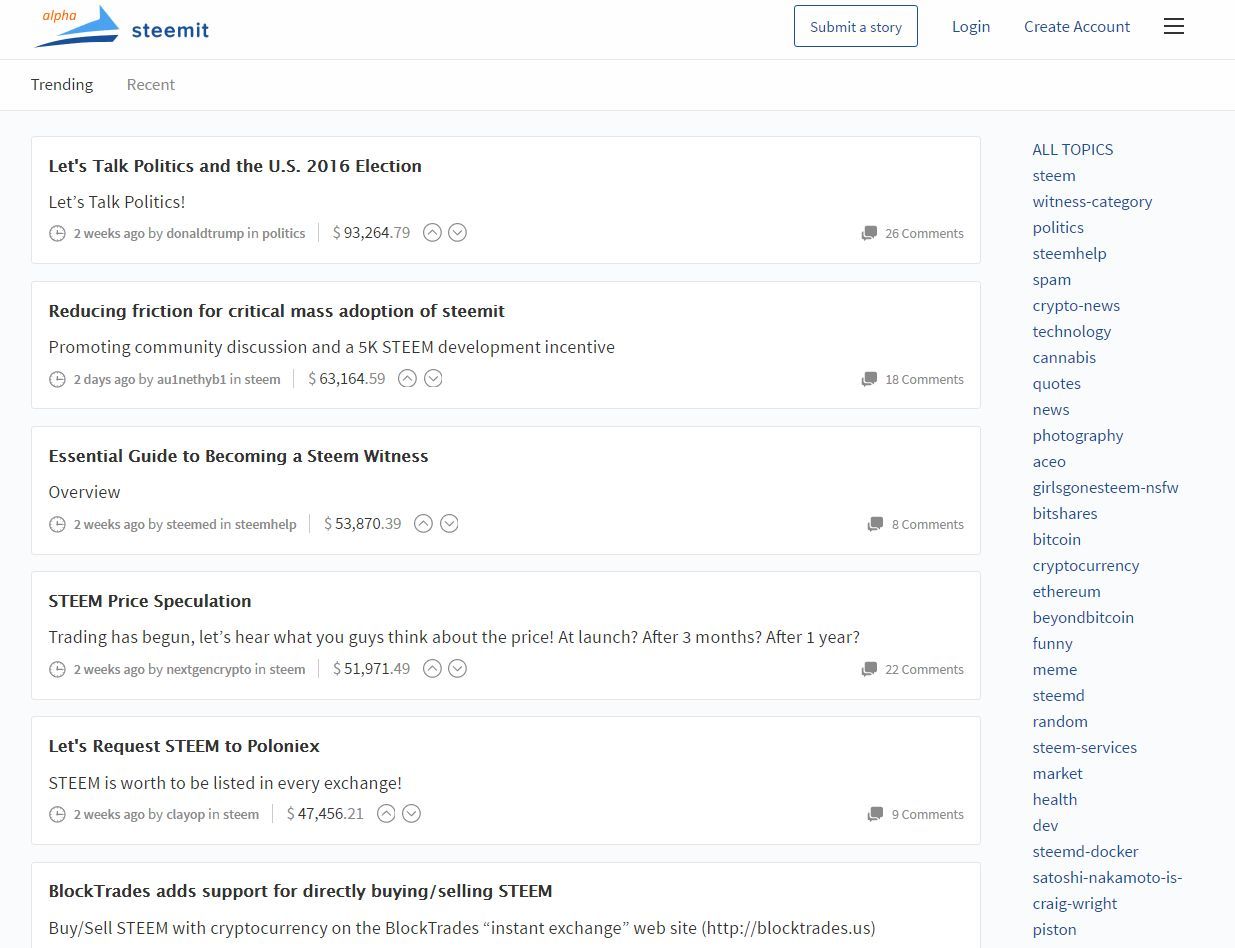Downvote the 'Request STEEM to Poloniex' post
Screen dimensions: 1235x948
point(412,814)
